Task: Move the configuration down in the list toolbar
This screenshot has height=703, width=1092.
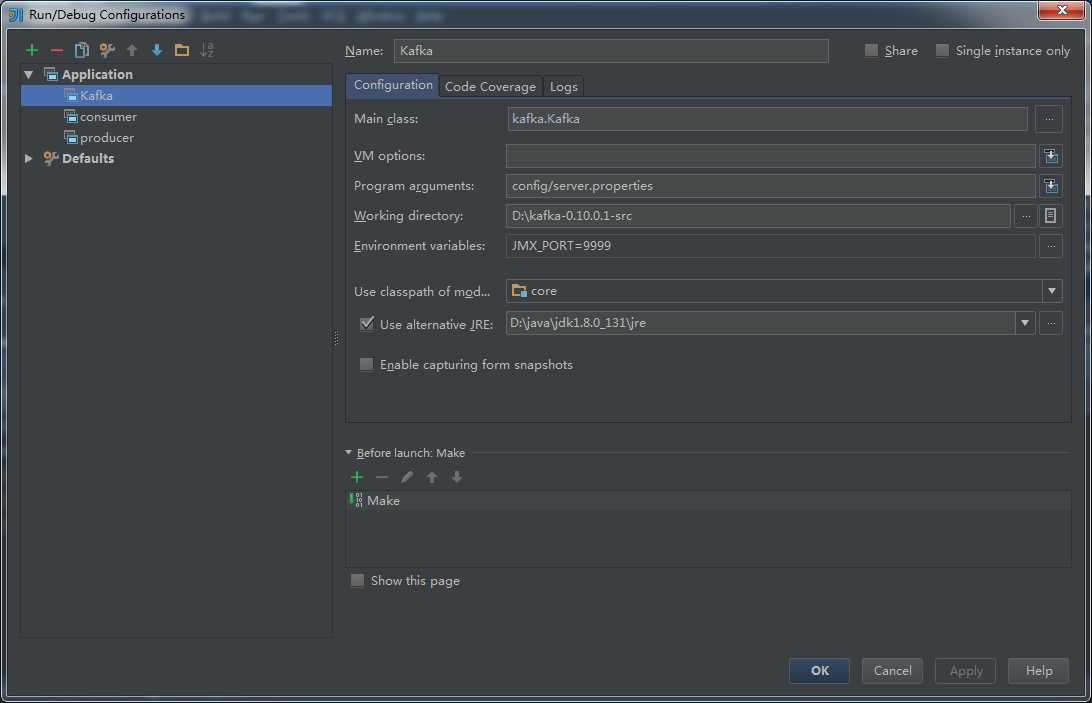Action: [157, 50]
